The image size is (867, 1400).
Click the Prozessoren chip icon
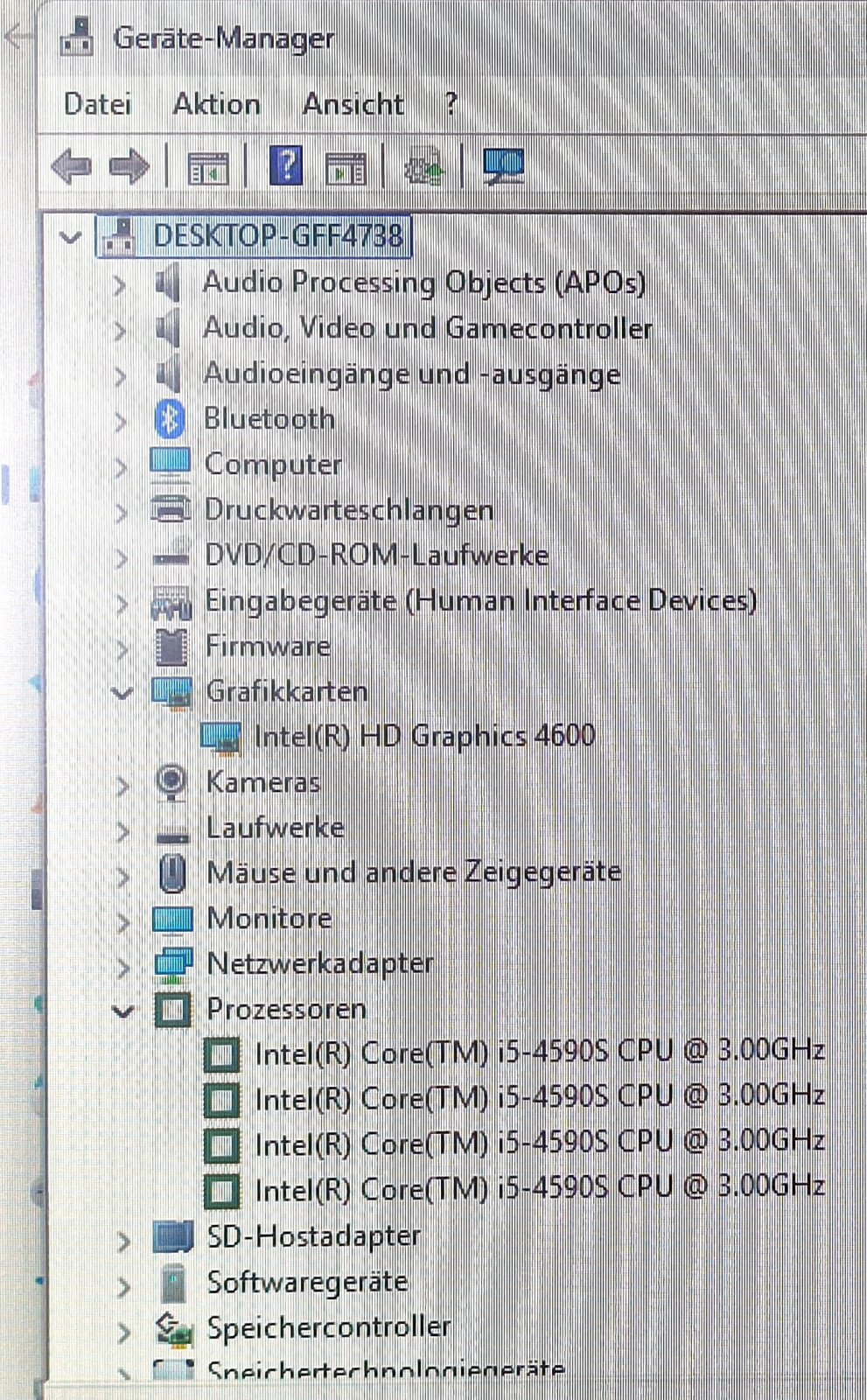click(173, 1010)
